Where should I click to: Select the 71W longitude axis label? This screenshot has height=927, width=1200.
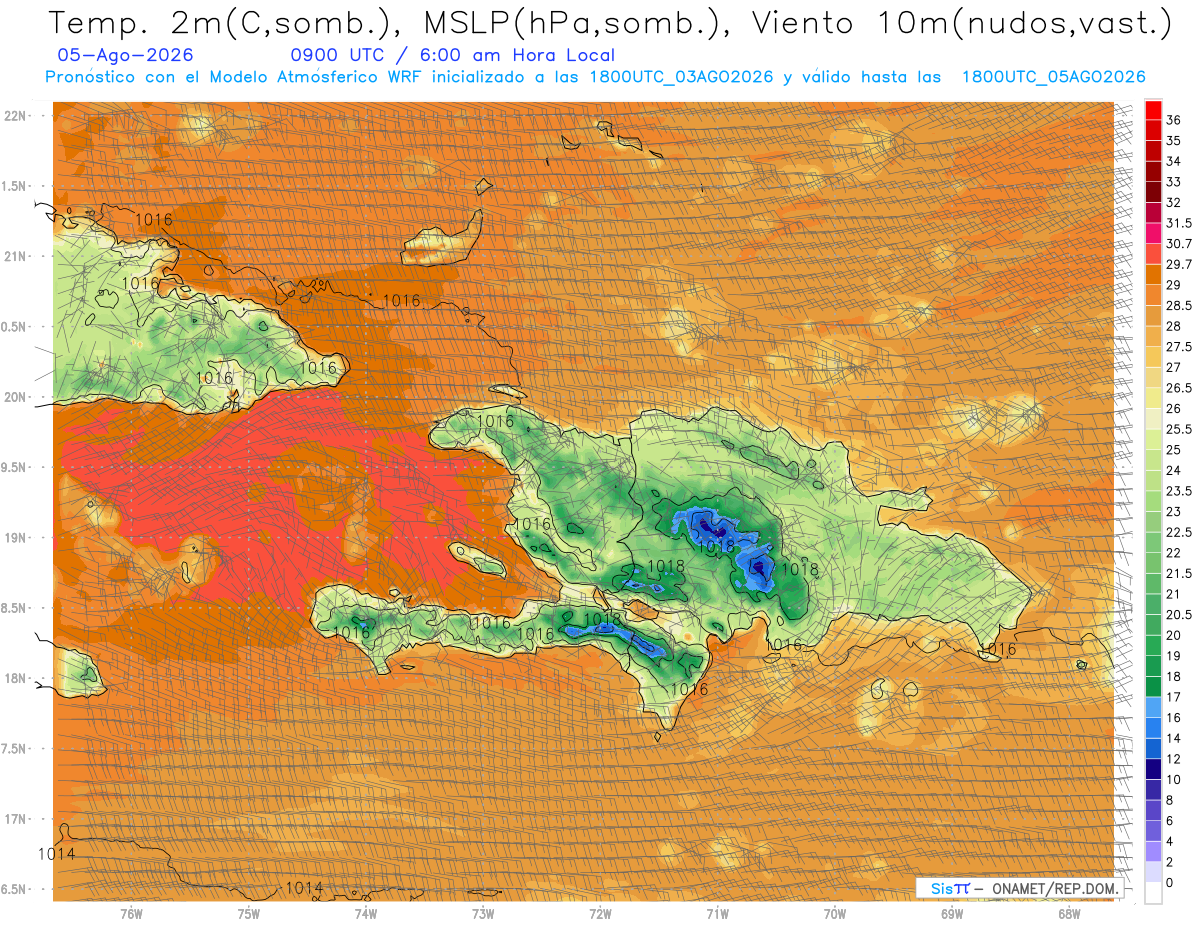click(717, 914)
